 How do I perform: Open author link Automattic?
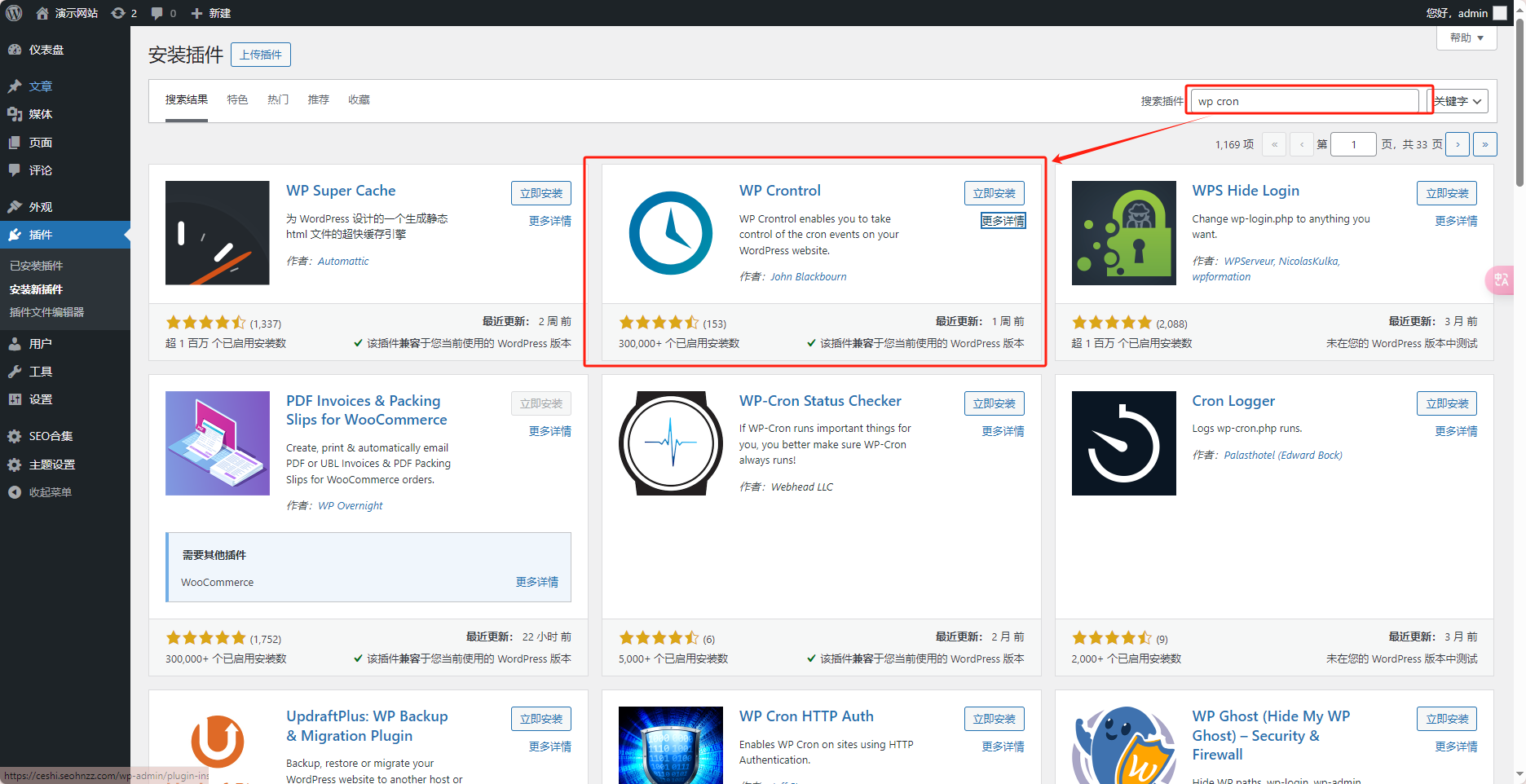(x=343, y=262)
